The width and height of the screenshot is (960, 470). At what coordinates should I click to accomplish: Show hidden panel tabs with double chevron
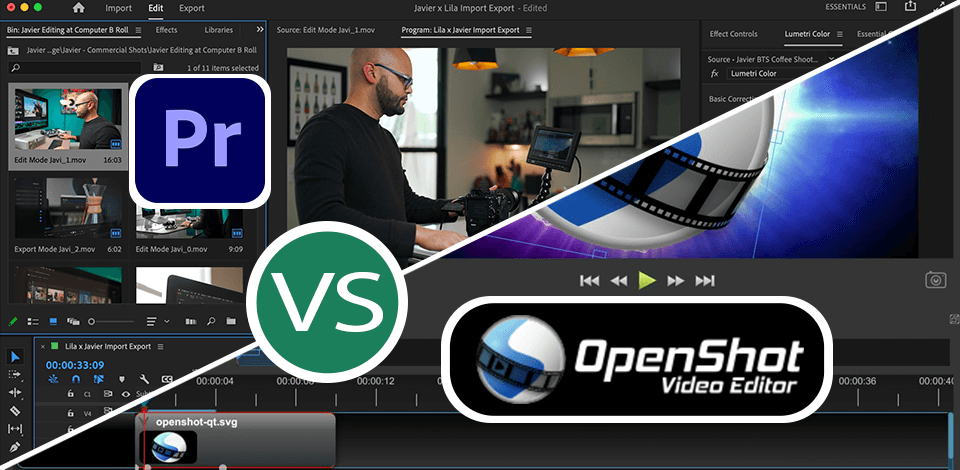point(260,29)
